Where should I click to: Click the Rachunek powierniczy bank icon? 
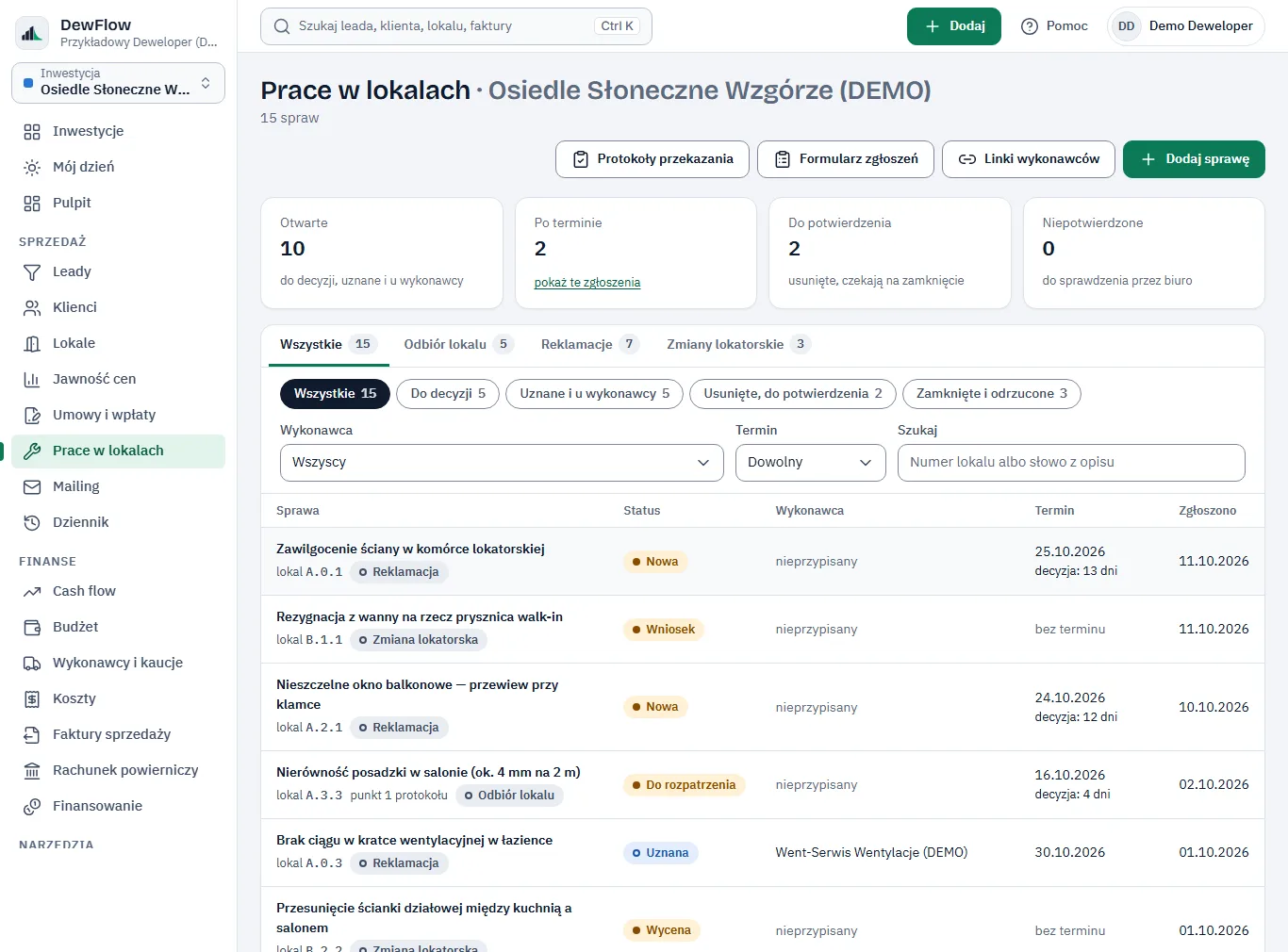pos(32,770)
